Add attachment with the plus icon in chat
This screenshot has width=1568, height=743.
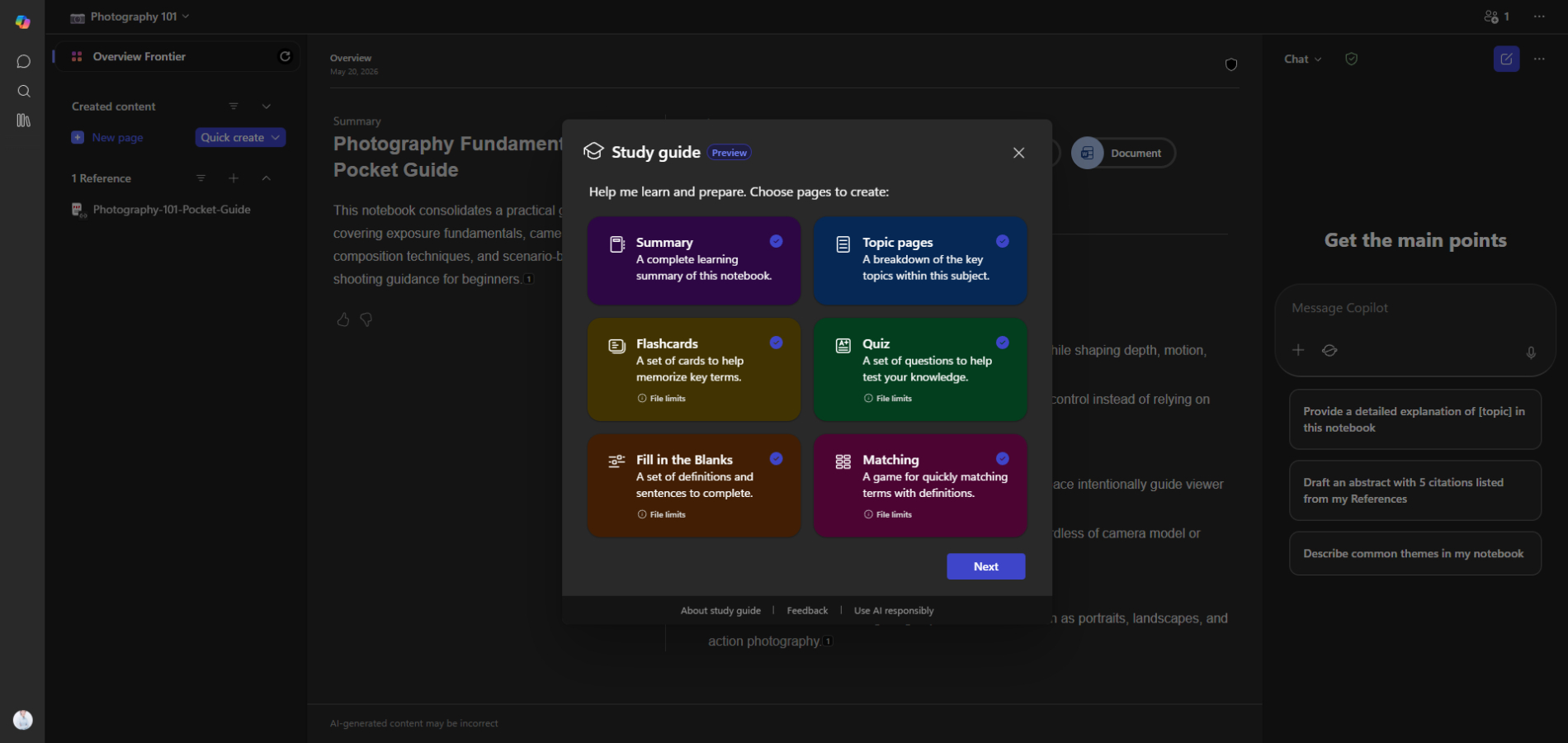1298,350
